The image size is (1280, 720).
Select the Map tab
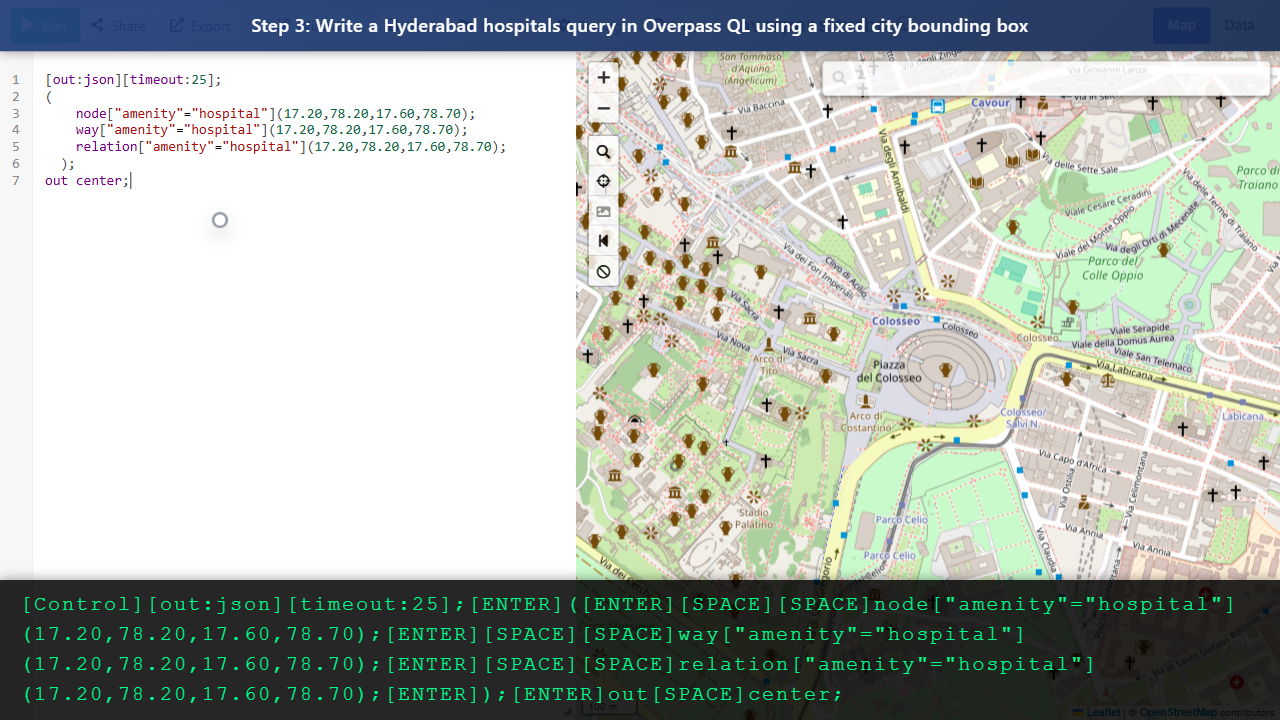point(1181,25)
